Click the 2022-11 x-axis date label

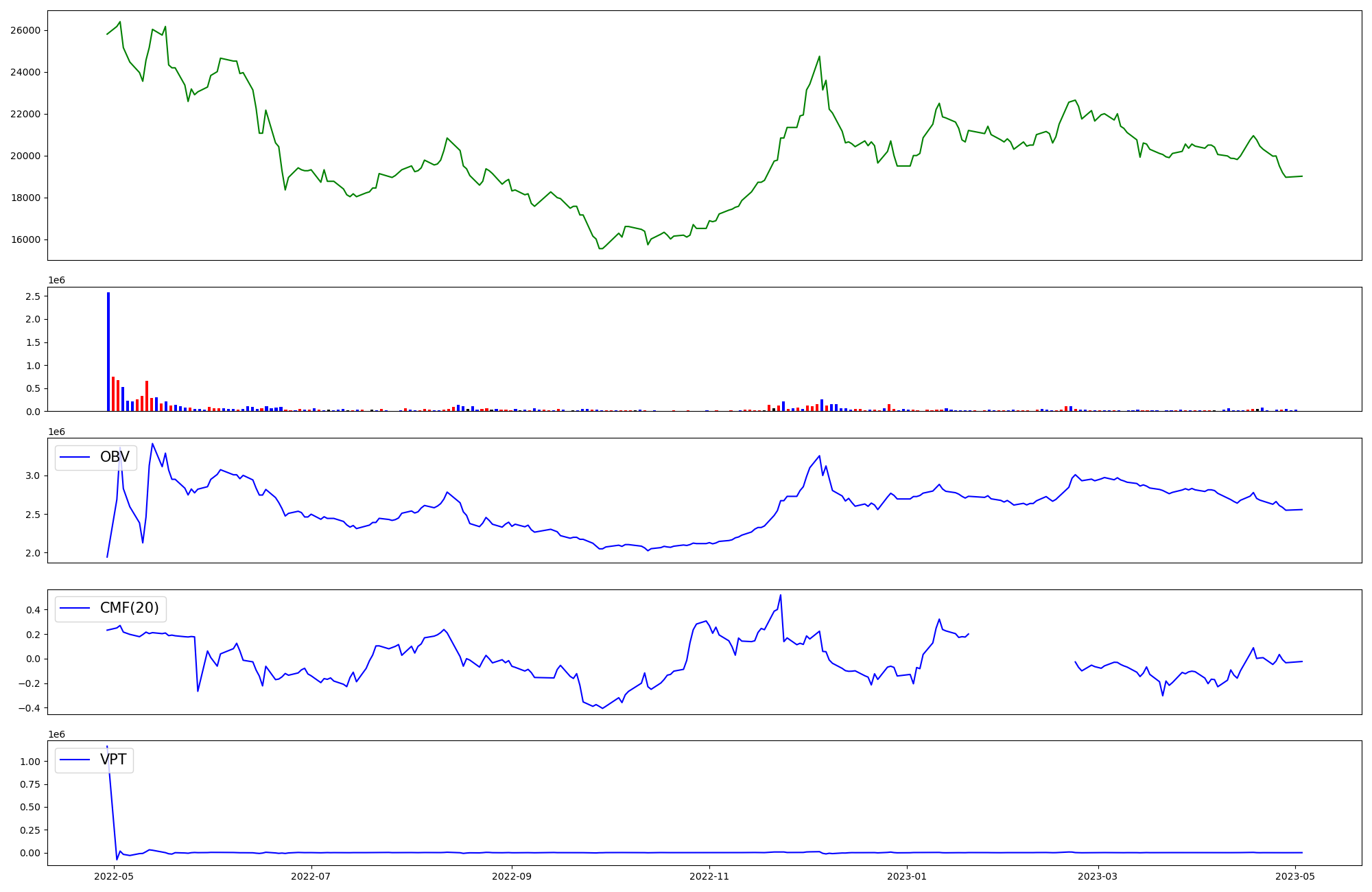709,876
